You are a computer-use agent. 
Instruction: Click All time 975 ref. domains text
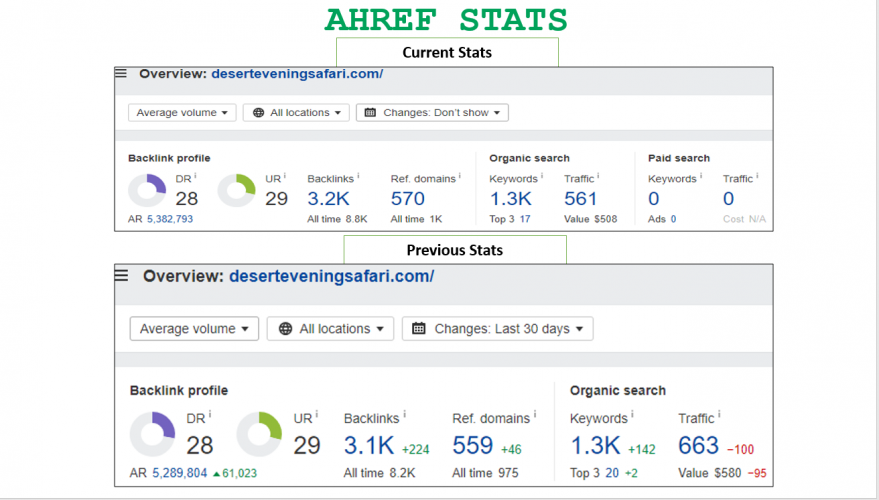point(485,473)
